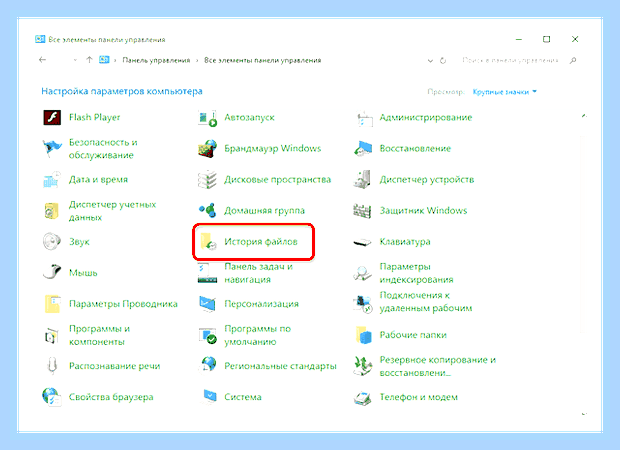Click the Диспетчер учетных данных icon
Screen dimensions: 620x450
click(x=52, y=211)
